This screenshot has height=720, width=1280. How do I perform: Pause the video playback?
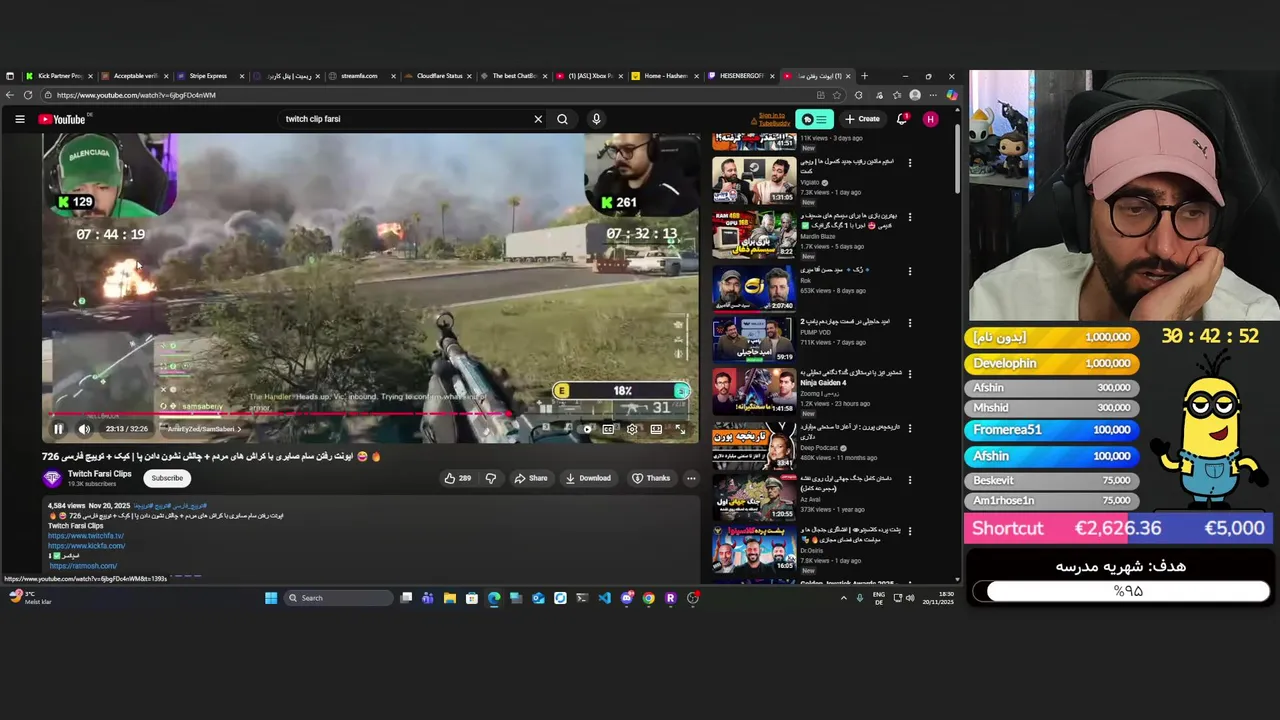pyautogui.click(x=58, y=429)
